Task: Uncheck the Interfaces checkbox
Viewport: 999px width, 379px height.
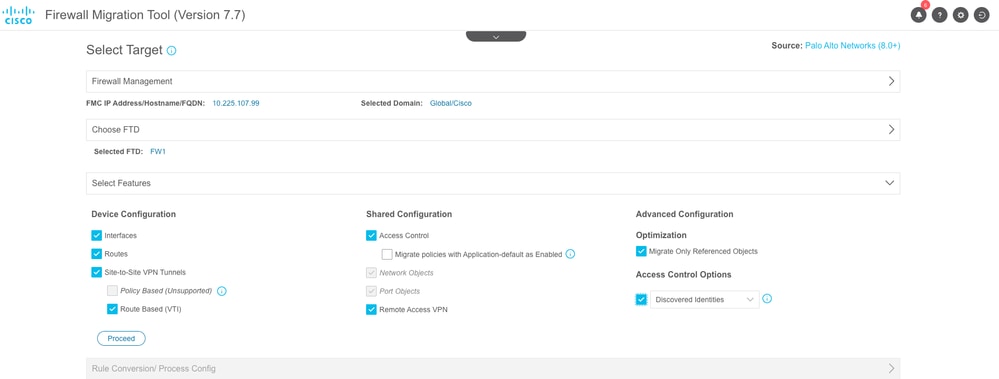Action: 97,236
